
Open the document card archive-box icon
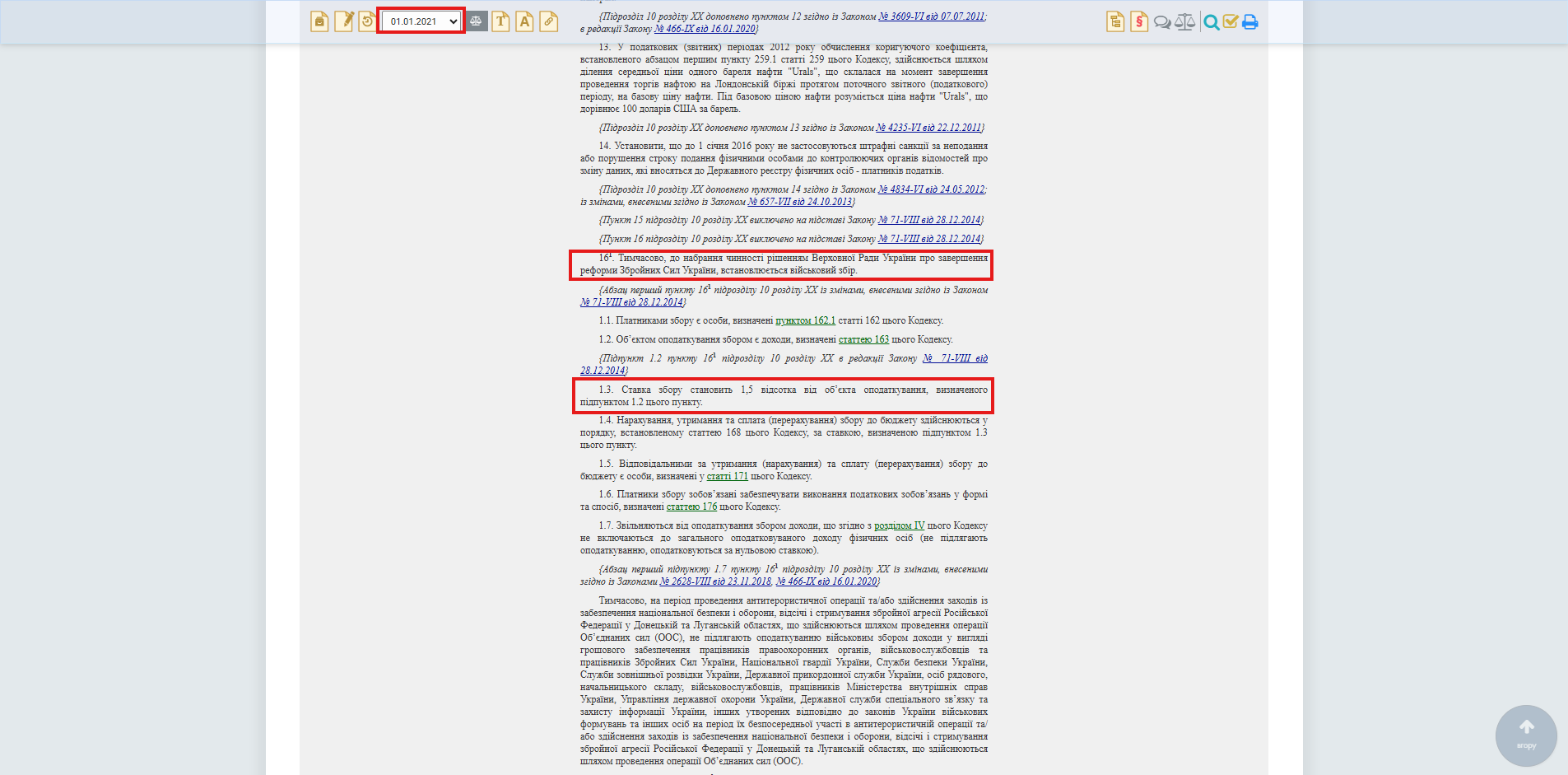[x=319, y=21]
